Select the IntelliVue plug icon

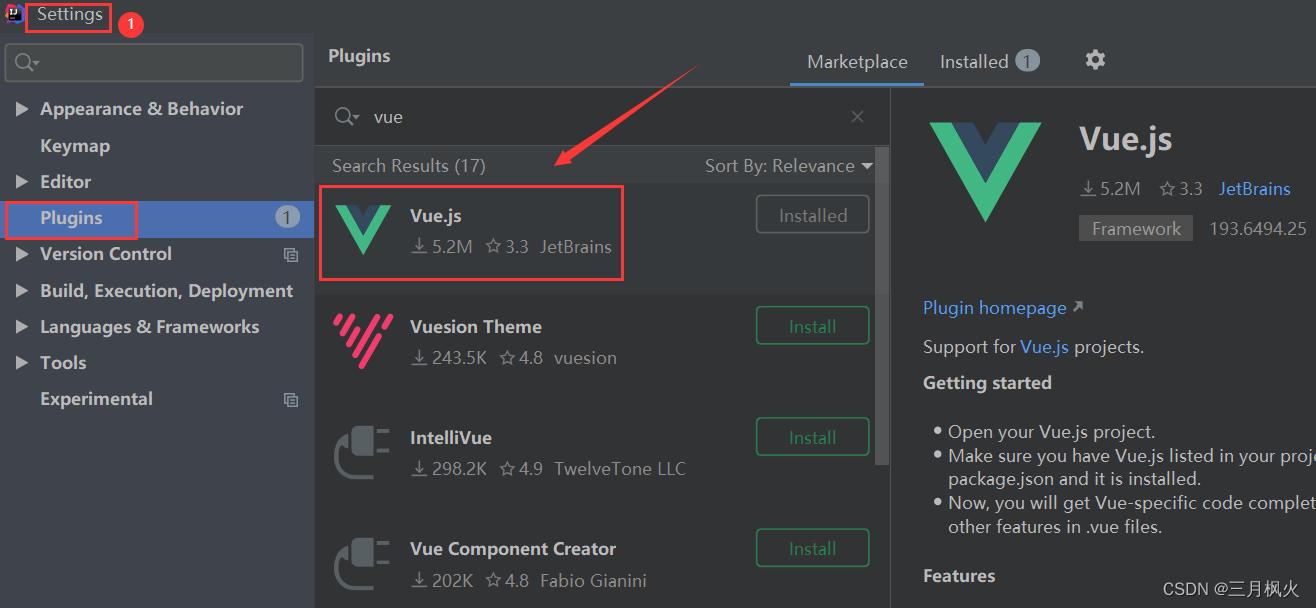[363, 452]
